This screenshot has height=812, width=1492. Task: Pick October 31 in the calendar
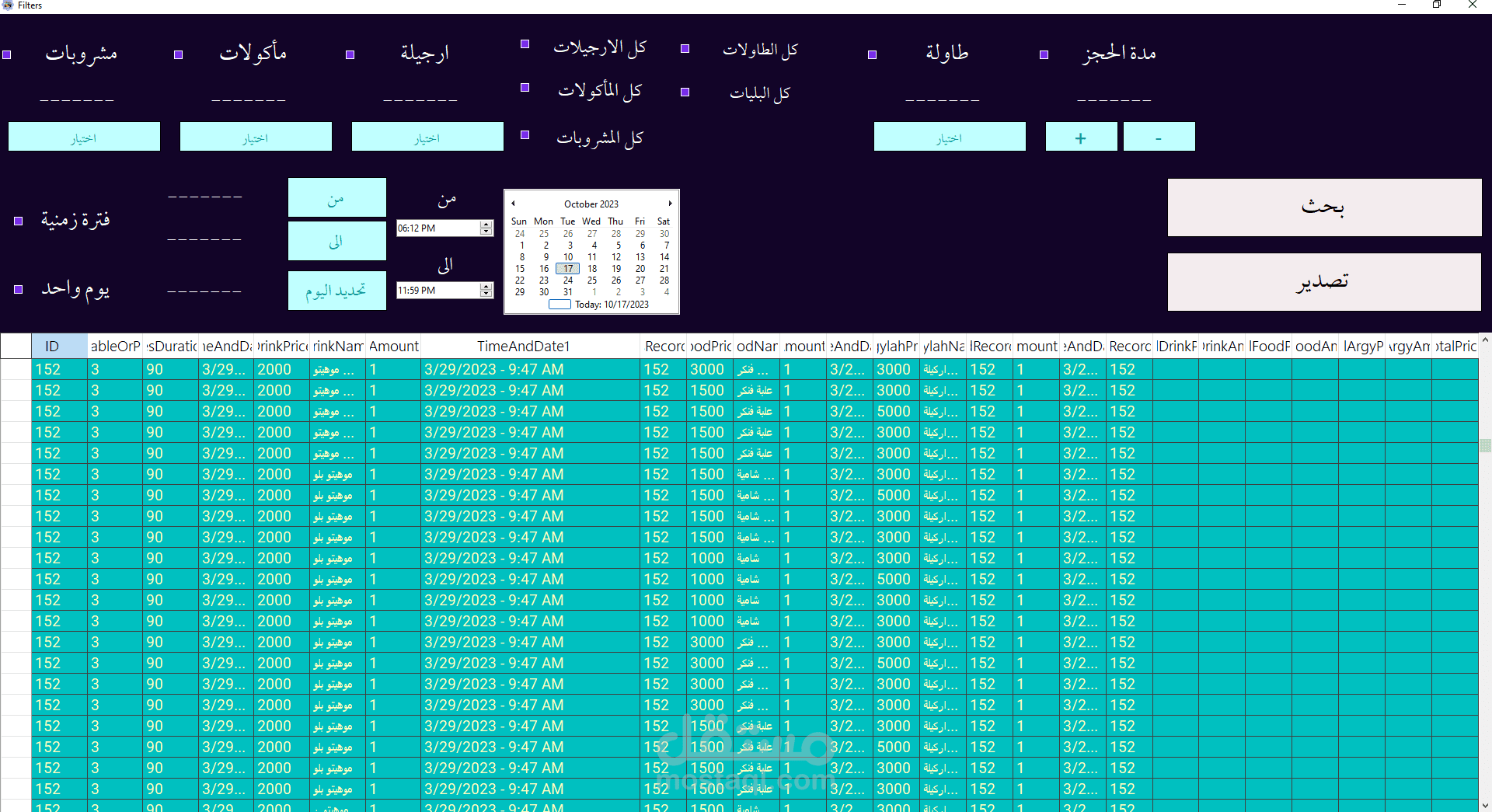click(x=568, y=292)
